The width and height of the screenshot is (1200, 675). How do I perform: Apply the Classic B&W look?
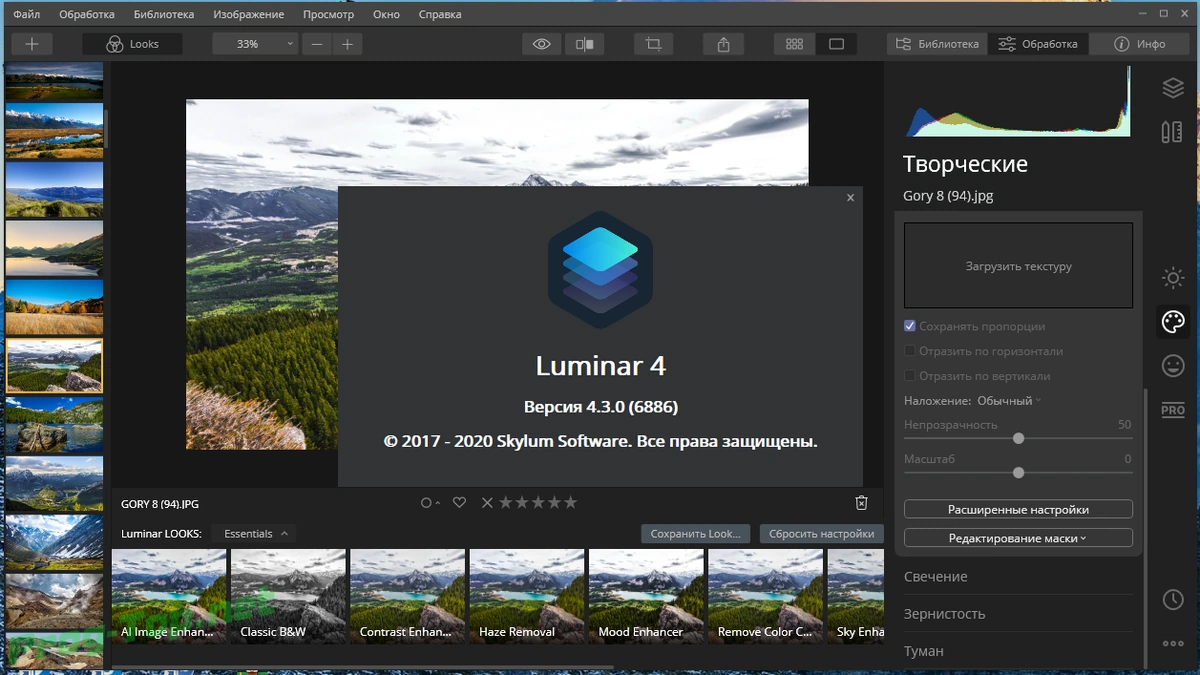pos(288,595)
